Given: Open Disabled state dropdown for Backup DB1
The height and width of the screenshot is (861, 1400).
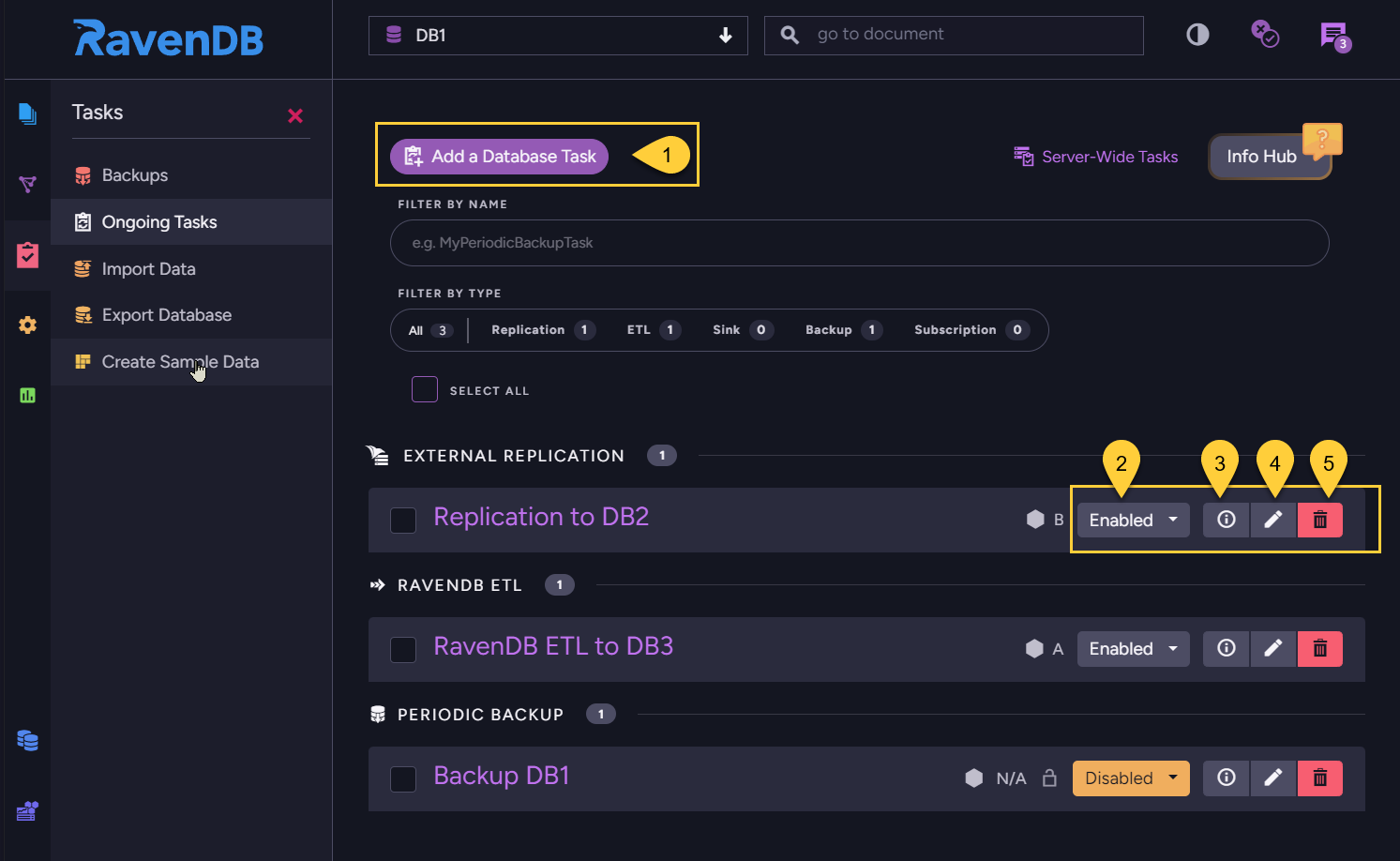Looking at the screenshot, I should (1131, 778).
